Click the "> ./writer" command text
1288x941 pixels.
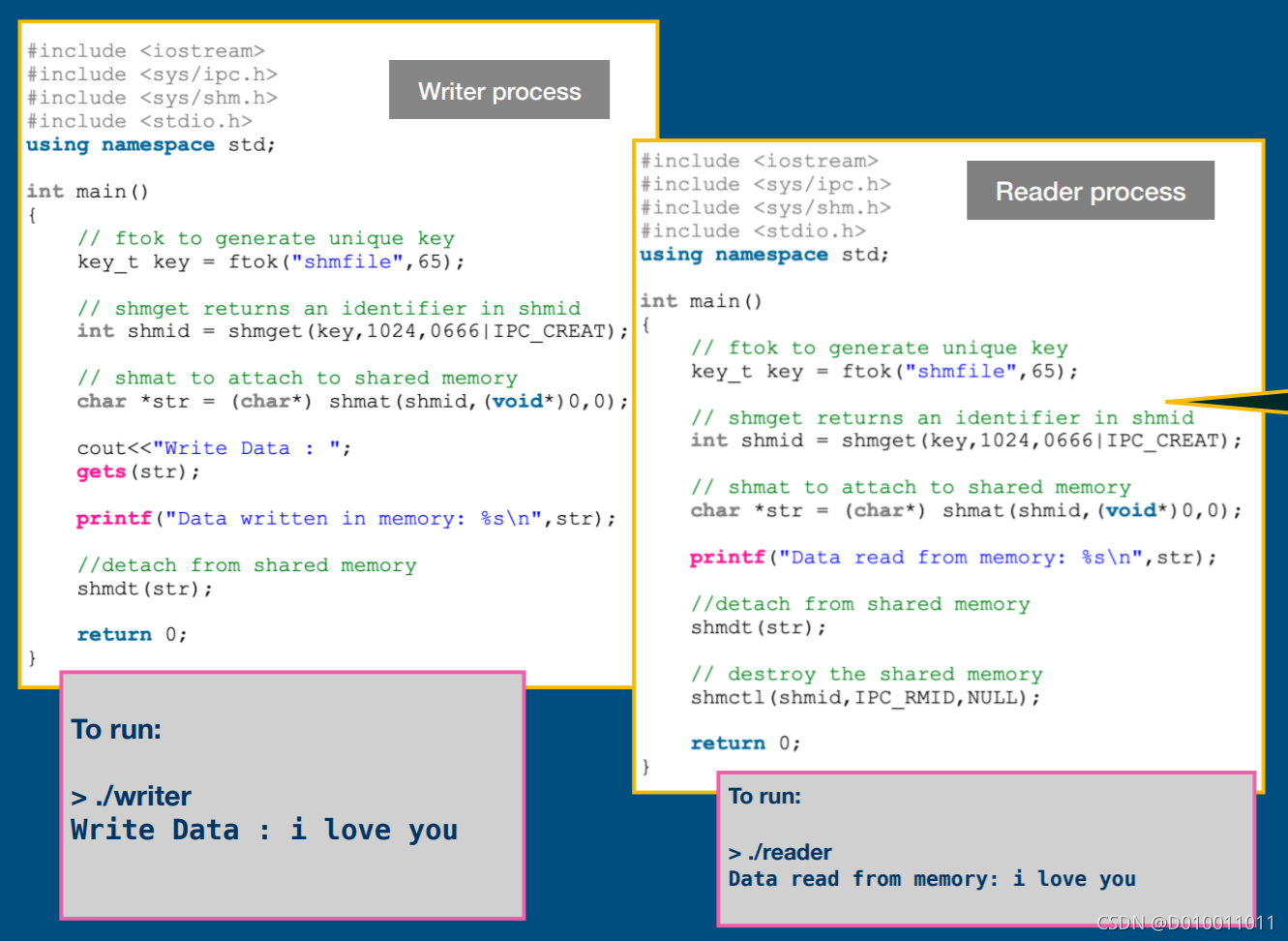coord(132,796)
